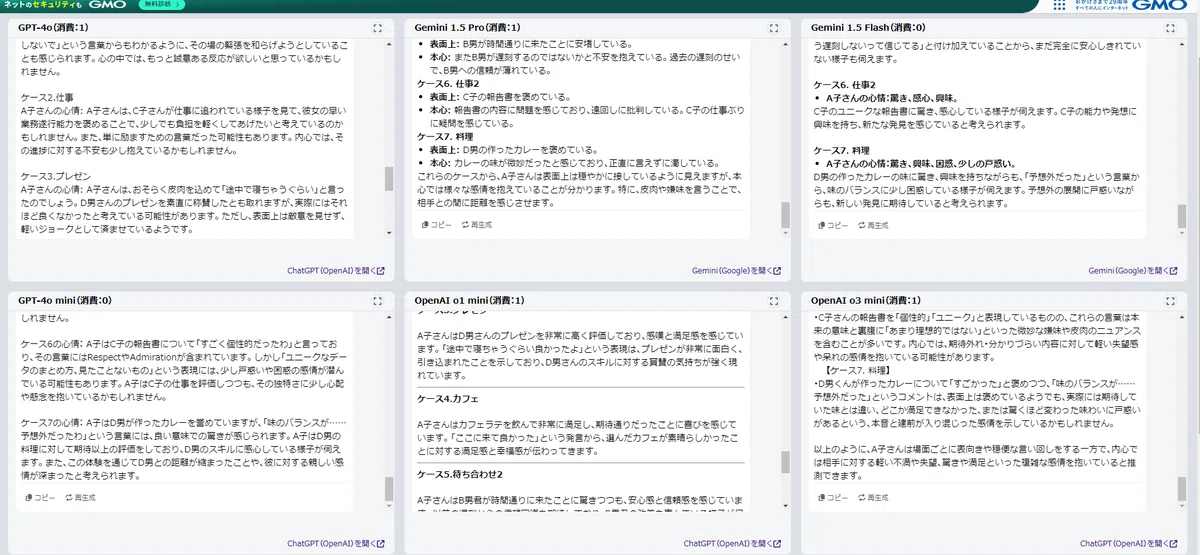Click the OpenAI o3 mini(消費:1) panel title
This screenshot has width=1200, height=555.
click(866, 300)
